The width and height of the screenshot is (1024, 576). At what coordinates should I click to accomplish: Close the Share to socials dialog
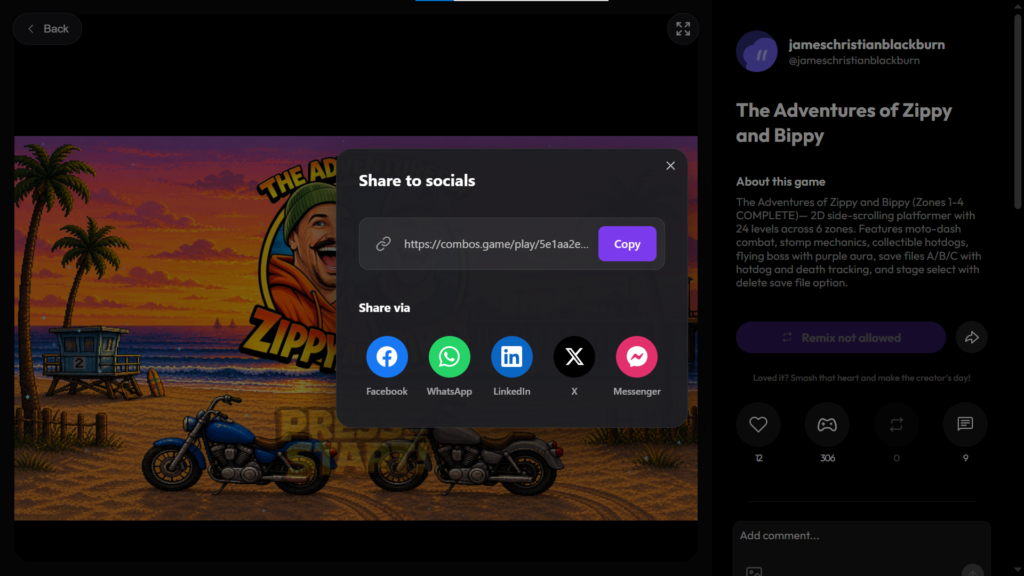[x=670, y=166]
